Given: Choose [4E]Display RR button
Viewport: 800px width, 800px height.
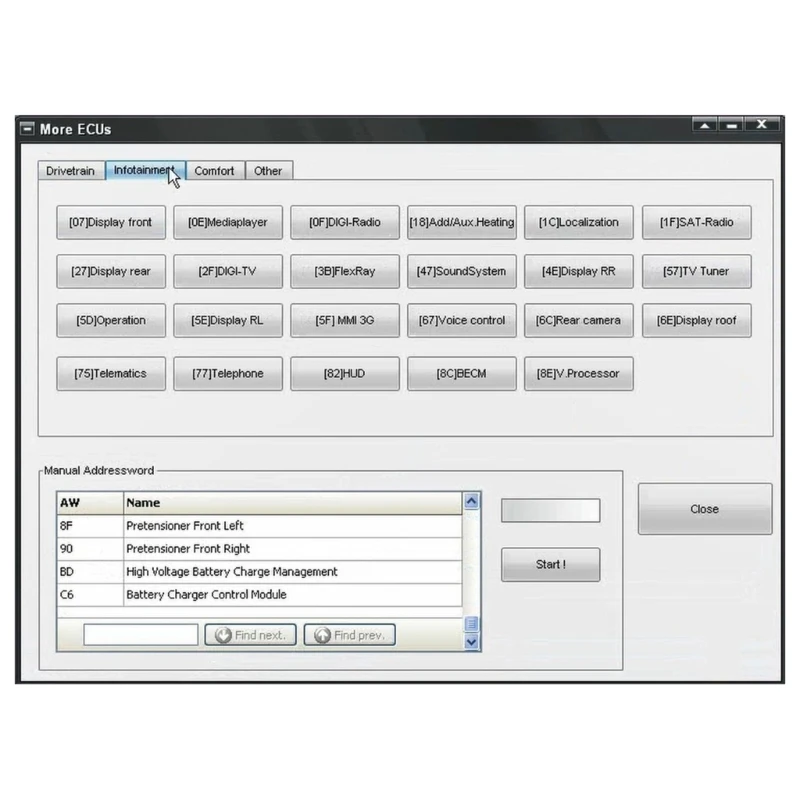Looking at the screenshot, I should pos(579,271).
